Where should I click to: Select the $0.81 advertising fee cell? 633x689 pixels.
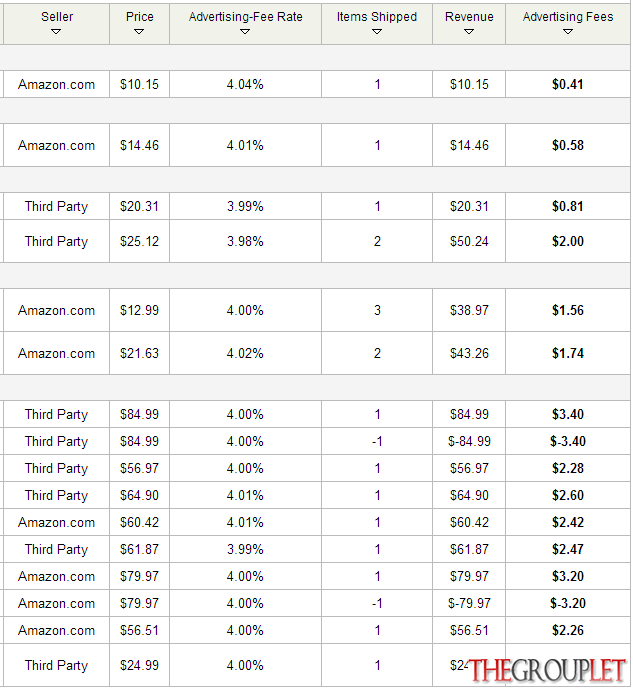click(x=568, y=206)
